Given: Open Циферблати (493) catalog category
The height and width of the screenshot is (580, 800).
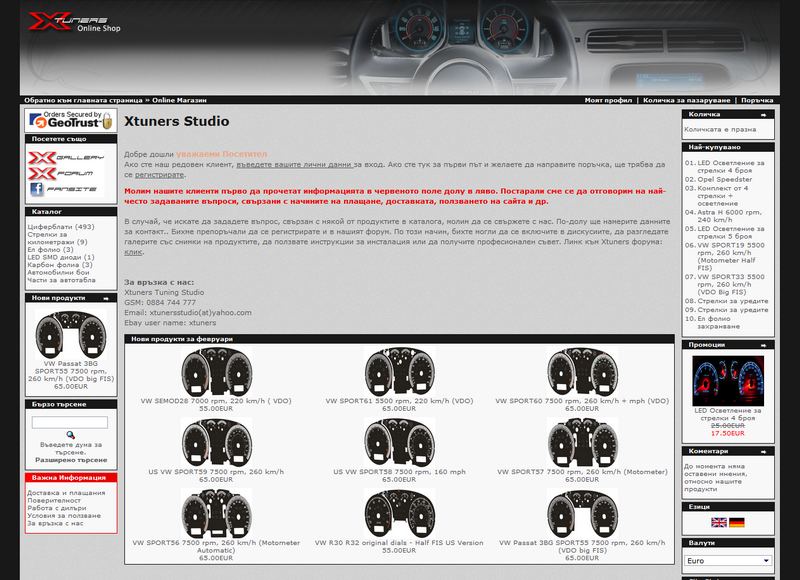Looking at the screenshot, I should 61,226.
